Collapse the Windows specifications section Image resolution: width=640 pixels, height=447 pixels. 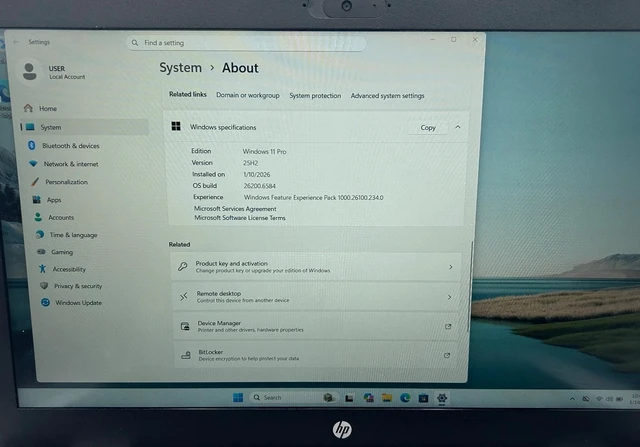458,127
